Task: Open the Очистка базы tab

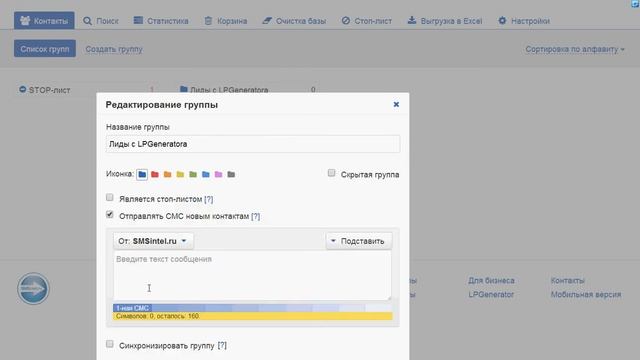Action: [294, 20]
